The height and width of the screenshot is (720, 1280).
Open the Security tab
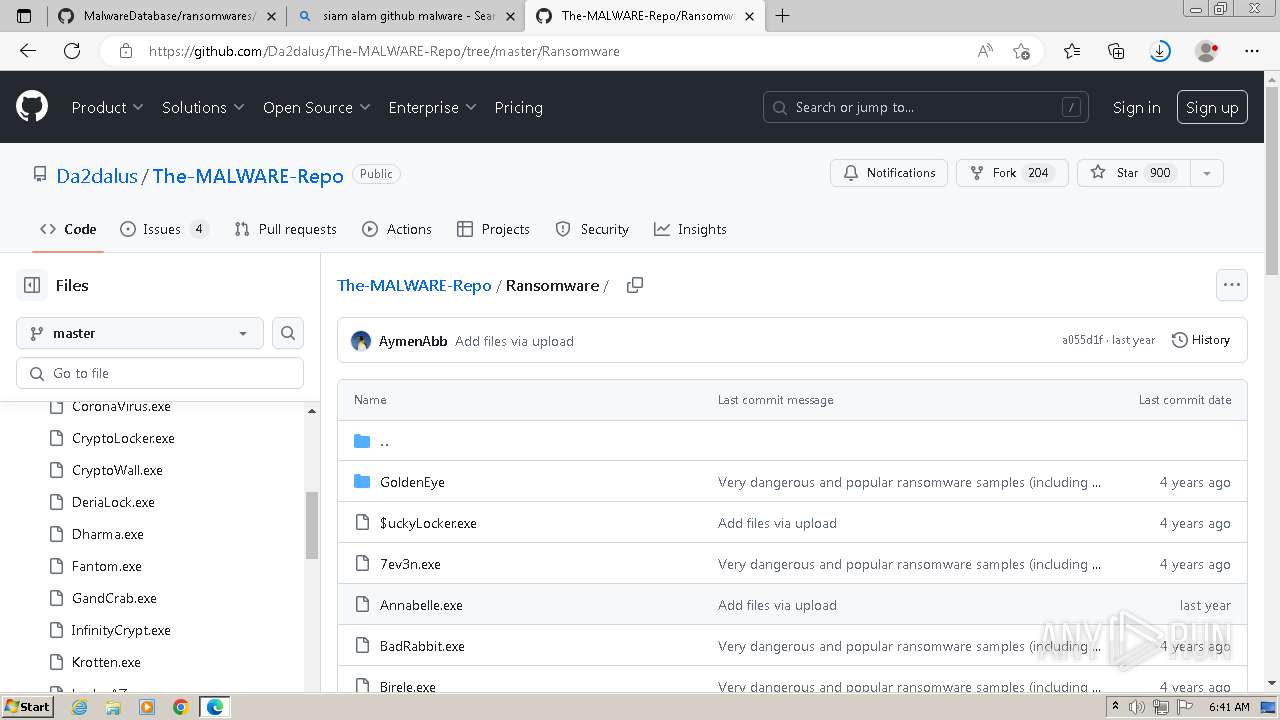pos(592,229)
